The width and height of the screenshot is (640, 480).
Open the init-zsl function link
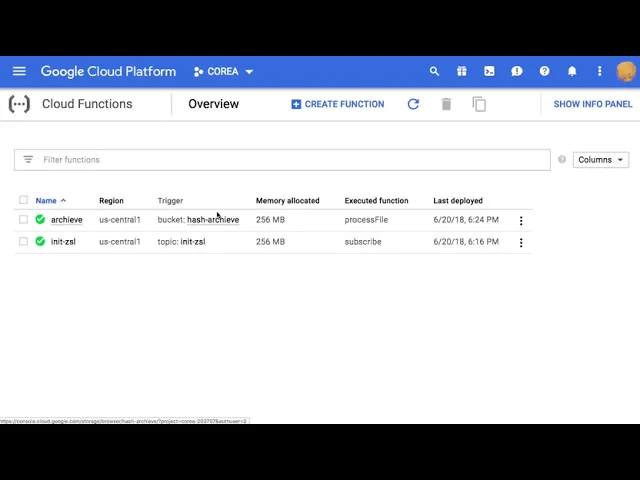click(x=63, y=242)
